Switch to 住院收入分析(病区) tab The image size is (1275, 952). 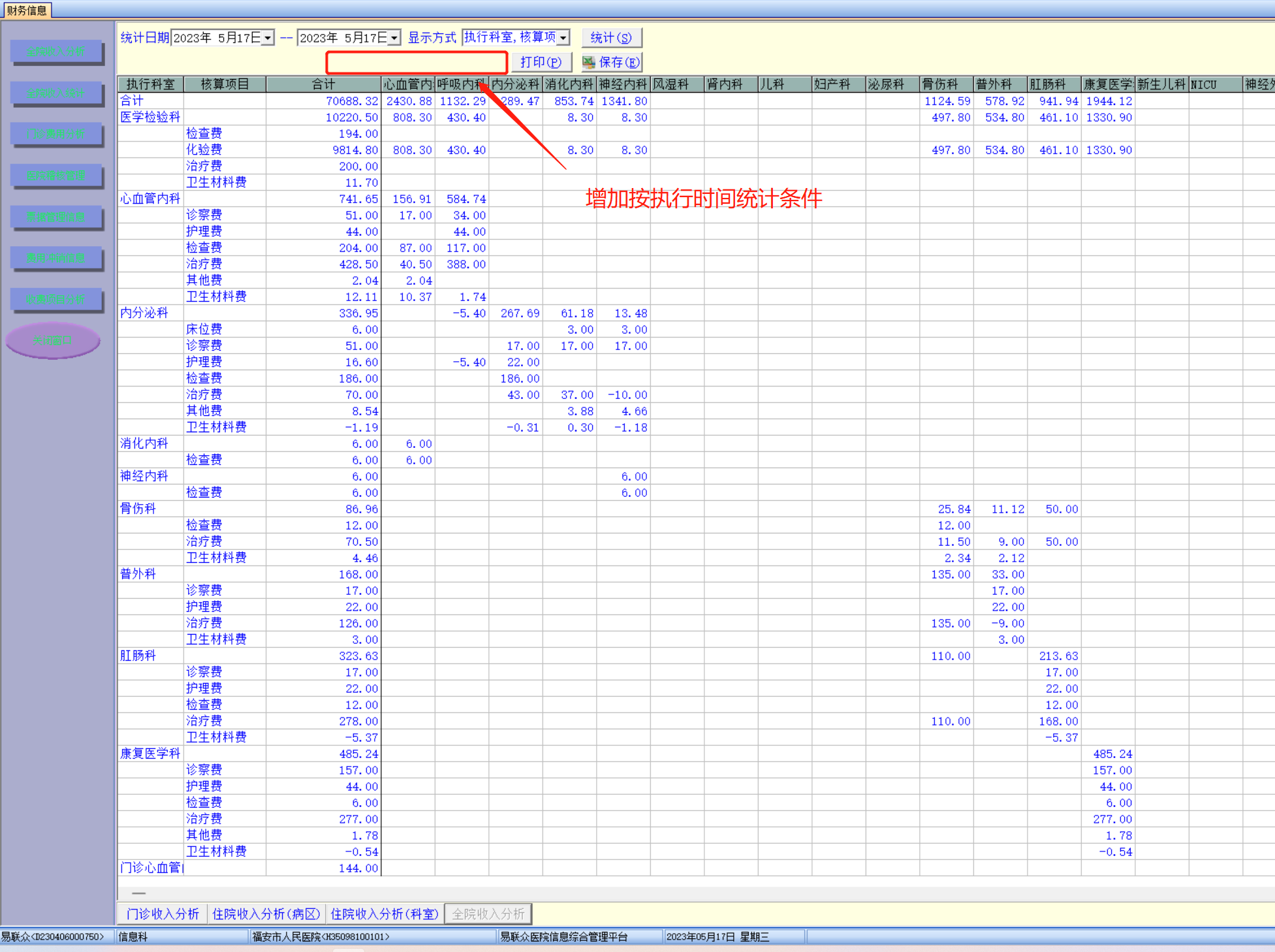266,913
